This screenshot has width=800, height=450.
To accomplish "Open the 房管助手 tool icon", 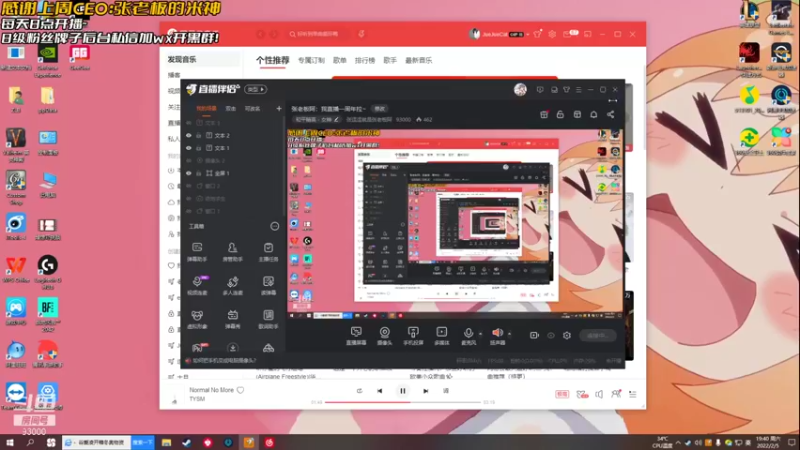I will point(232,252).
